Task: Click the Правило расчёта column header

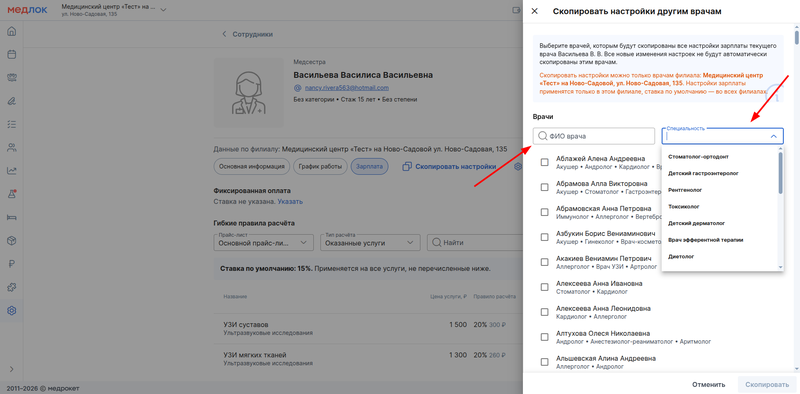Action: [494, 297]
